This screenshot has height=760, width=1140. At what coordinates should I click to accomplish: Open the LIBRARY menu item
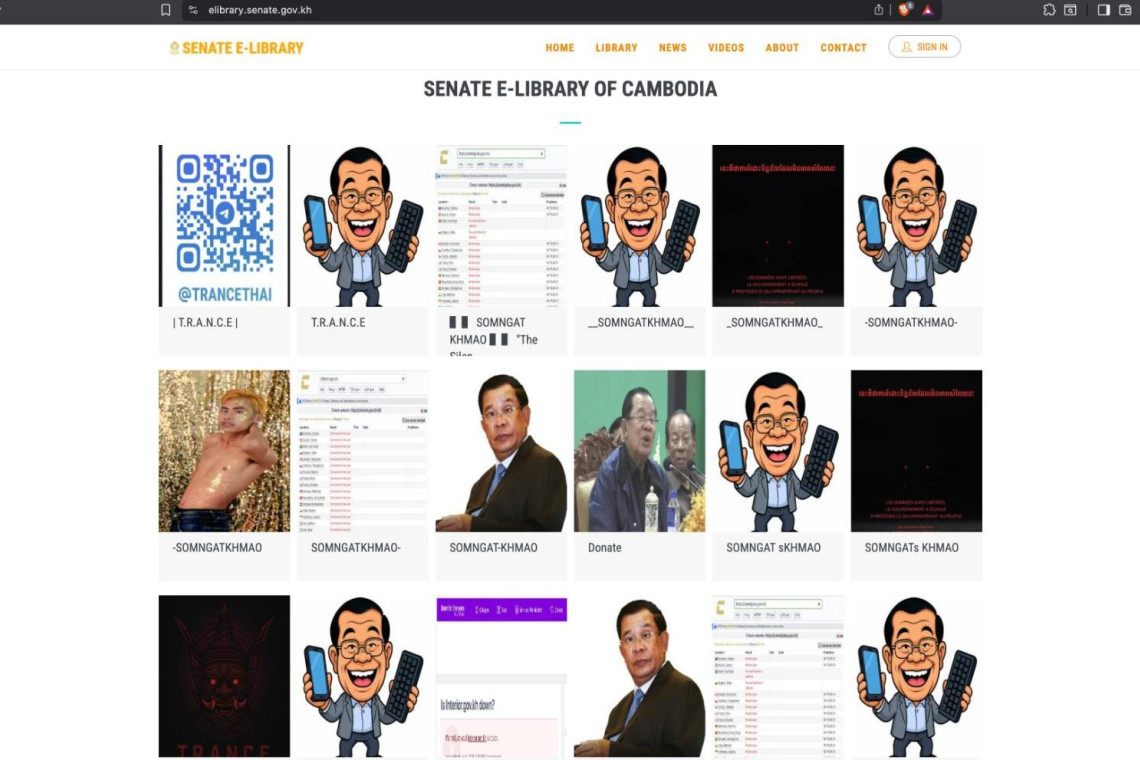coord(616,48)
